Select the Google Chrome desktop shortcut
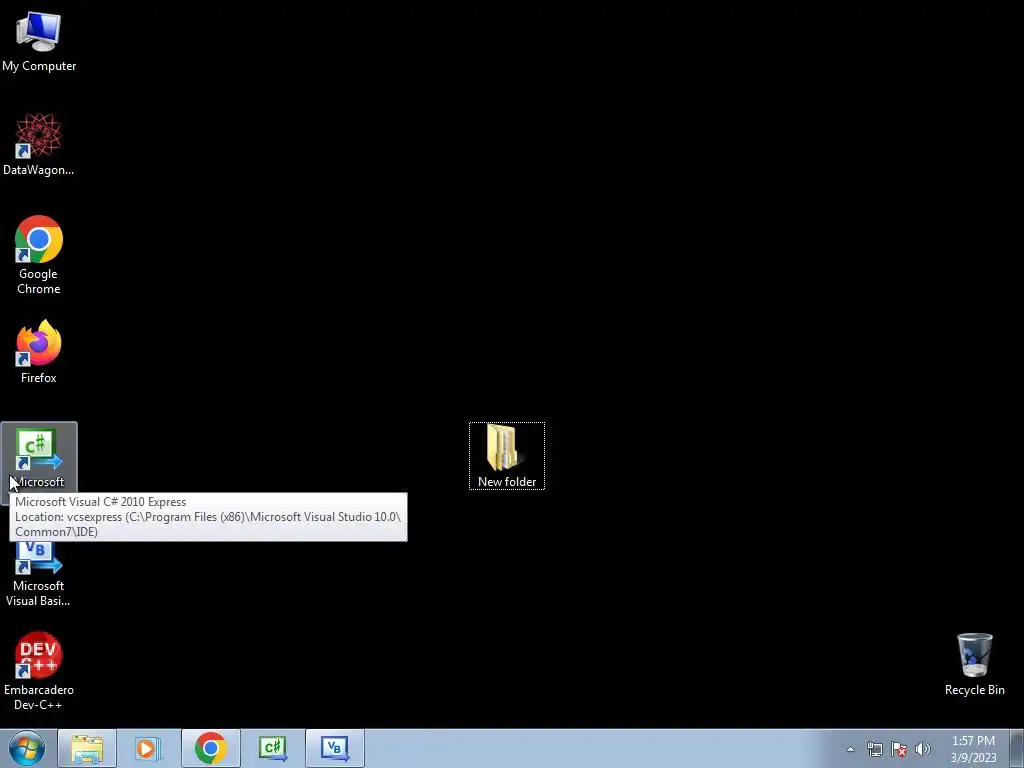 [x=39, y=255]
